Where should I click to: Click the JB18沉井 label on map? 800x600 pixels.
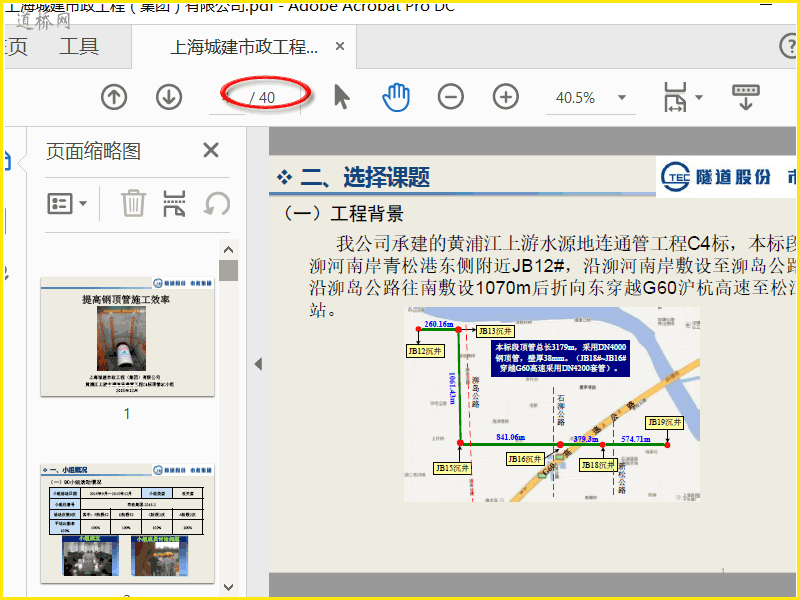pyautogui.click(x=598, y=465)
